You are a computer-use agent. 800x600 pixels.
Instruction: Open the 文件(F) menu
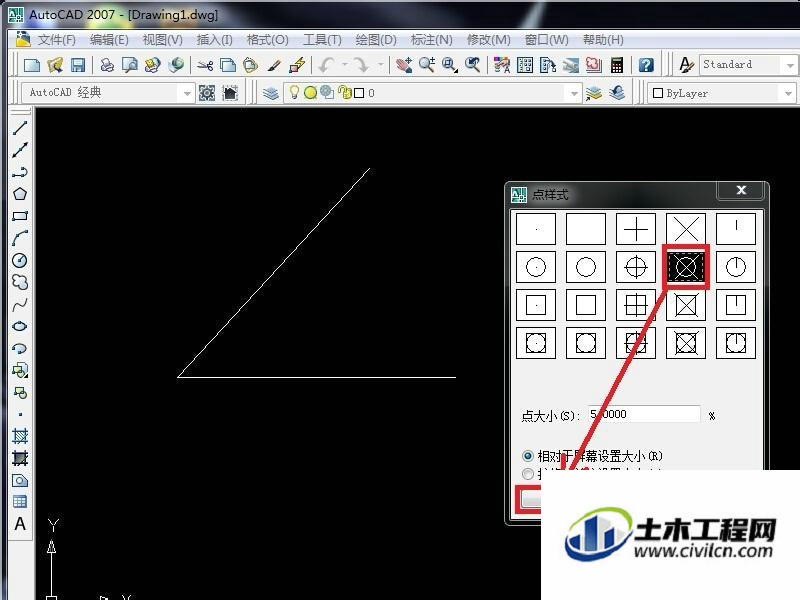click(x=57, y=39)
